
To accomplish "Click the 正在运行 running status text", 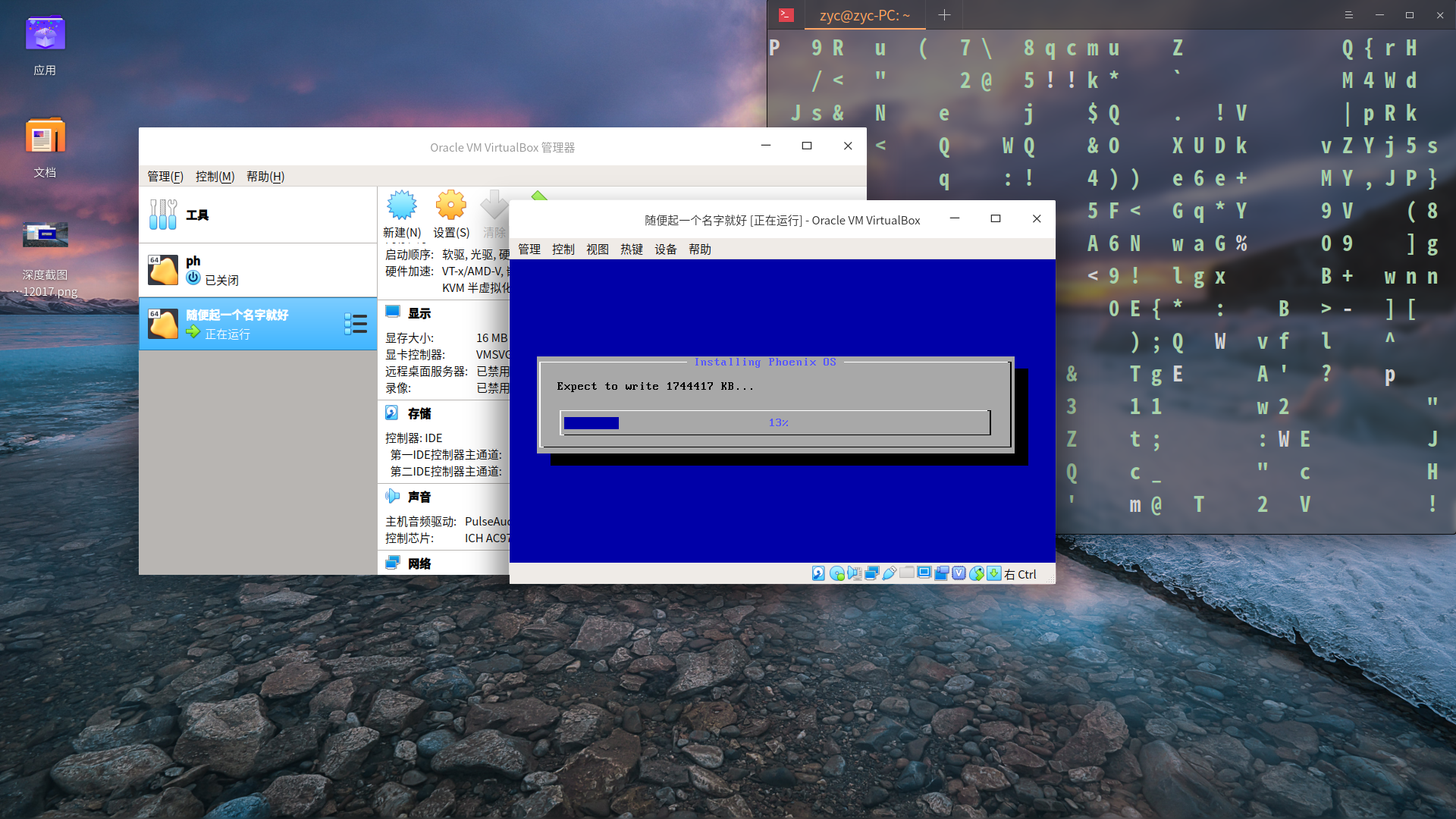I will tap(227, 334).
